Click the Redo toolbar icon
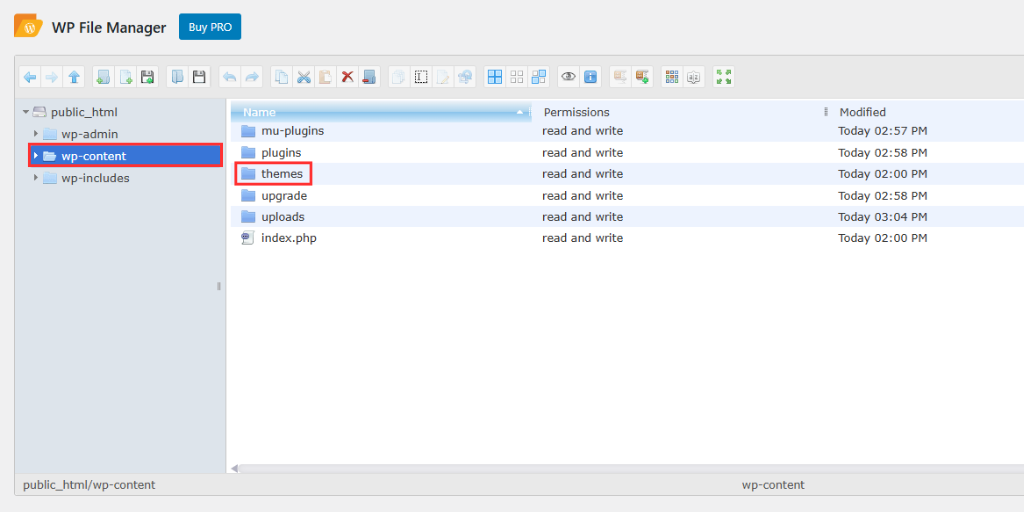This screenshot has width=1024, height=512. pyautogui.click(x=251, y=77)
